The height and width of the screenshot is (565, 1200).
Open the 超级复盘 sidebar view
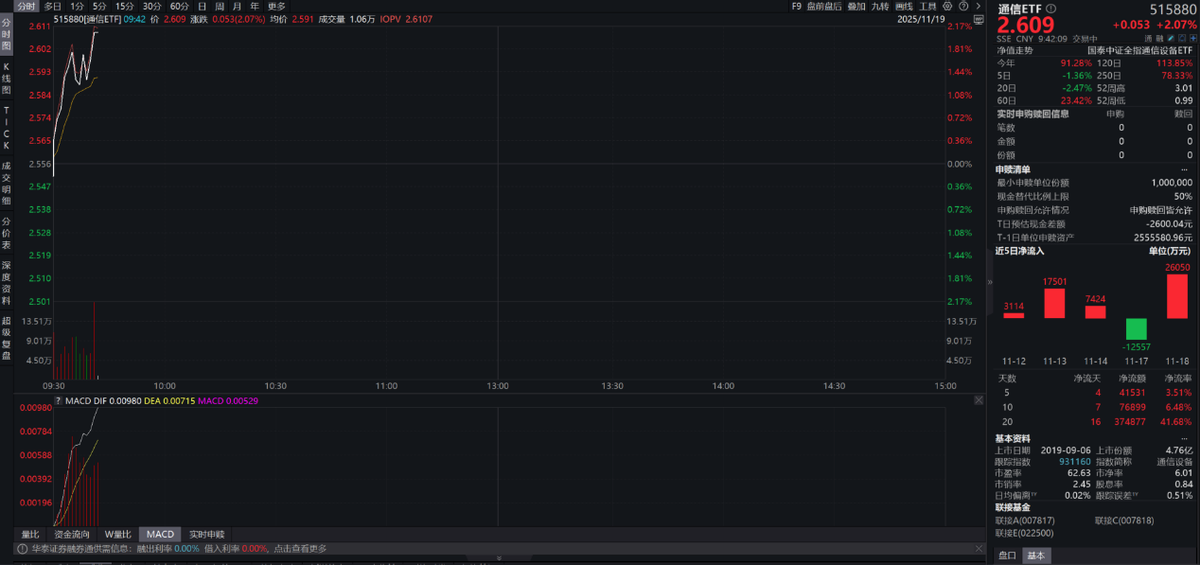pos(6,337)
